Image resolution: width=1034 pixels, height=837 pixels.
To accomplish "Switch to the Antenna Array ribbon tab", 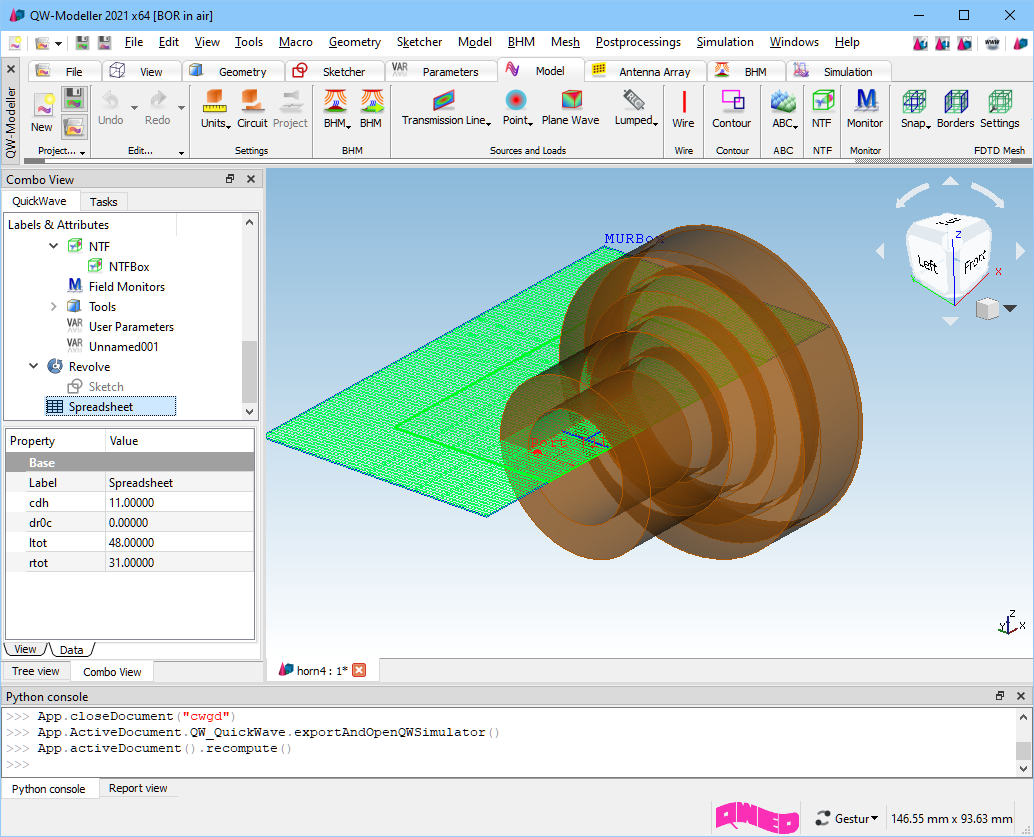I will click(x=644, y=71).
